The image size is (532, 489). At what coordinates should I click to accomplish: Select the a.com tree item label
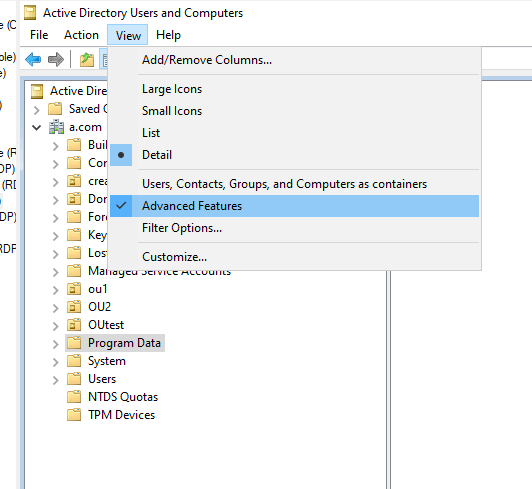click(x=85, y=127)
